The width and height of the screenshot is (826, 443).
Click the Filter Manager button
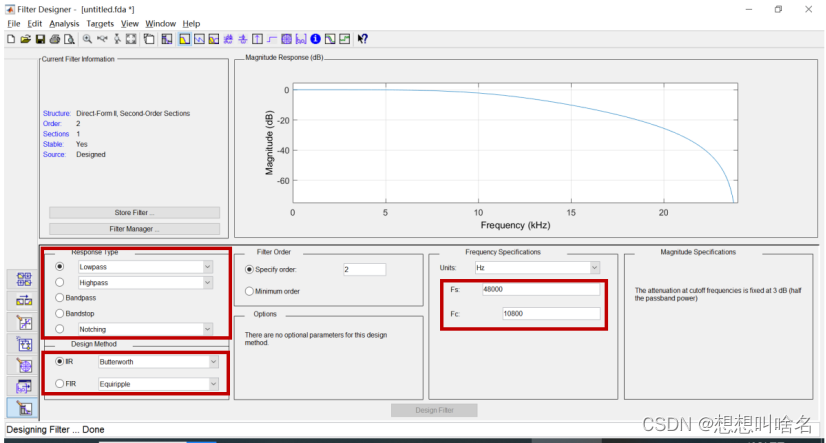point(134,229)
